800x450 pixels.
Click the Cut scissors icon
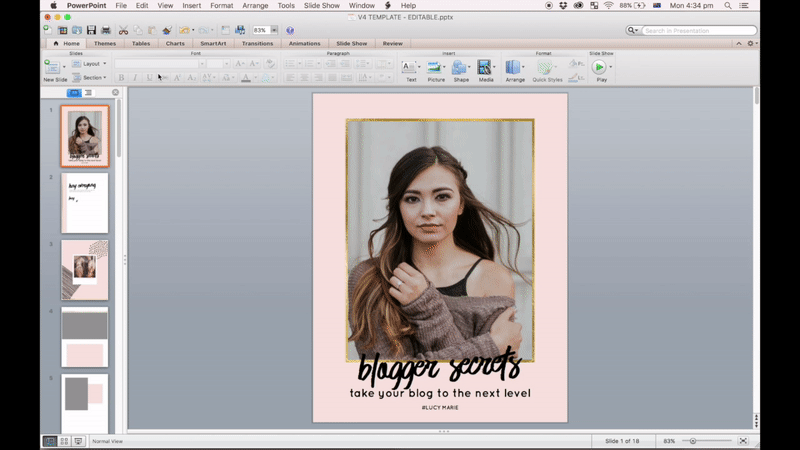click(x=123, y=31)
